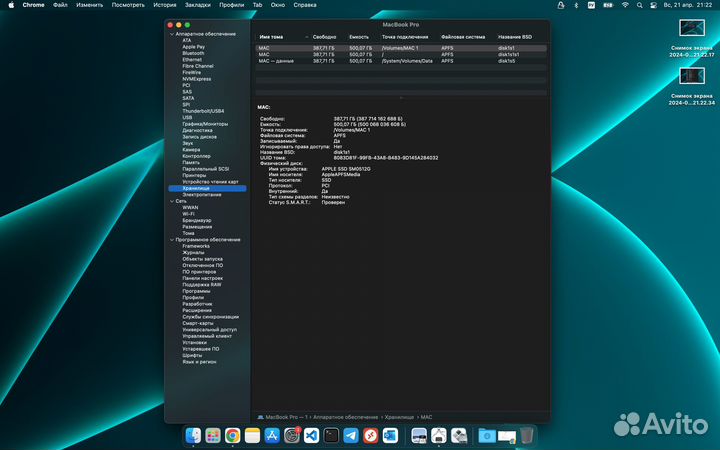Select Электропитание in the sidebar

coord(202,195)
